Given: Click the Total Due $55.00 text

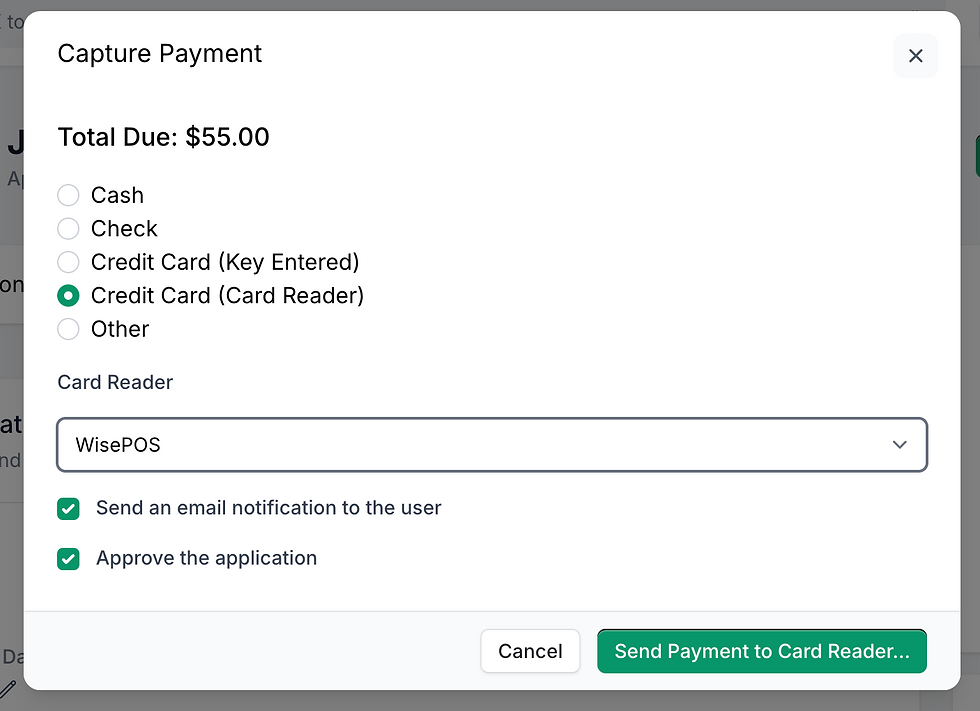Looking at the screenshot, I should click(x=164, y=137).
